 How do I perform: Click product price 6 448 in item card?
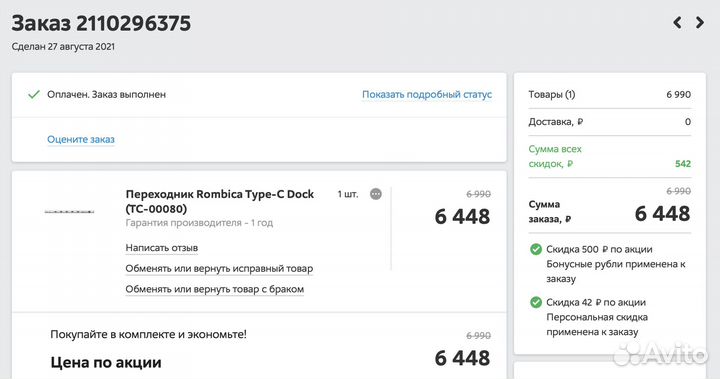tap(462, 216)
